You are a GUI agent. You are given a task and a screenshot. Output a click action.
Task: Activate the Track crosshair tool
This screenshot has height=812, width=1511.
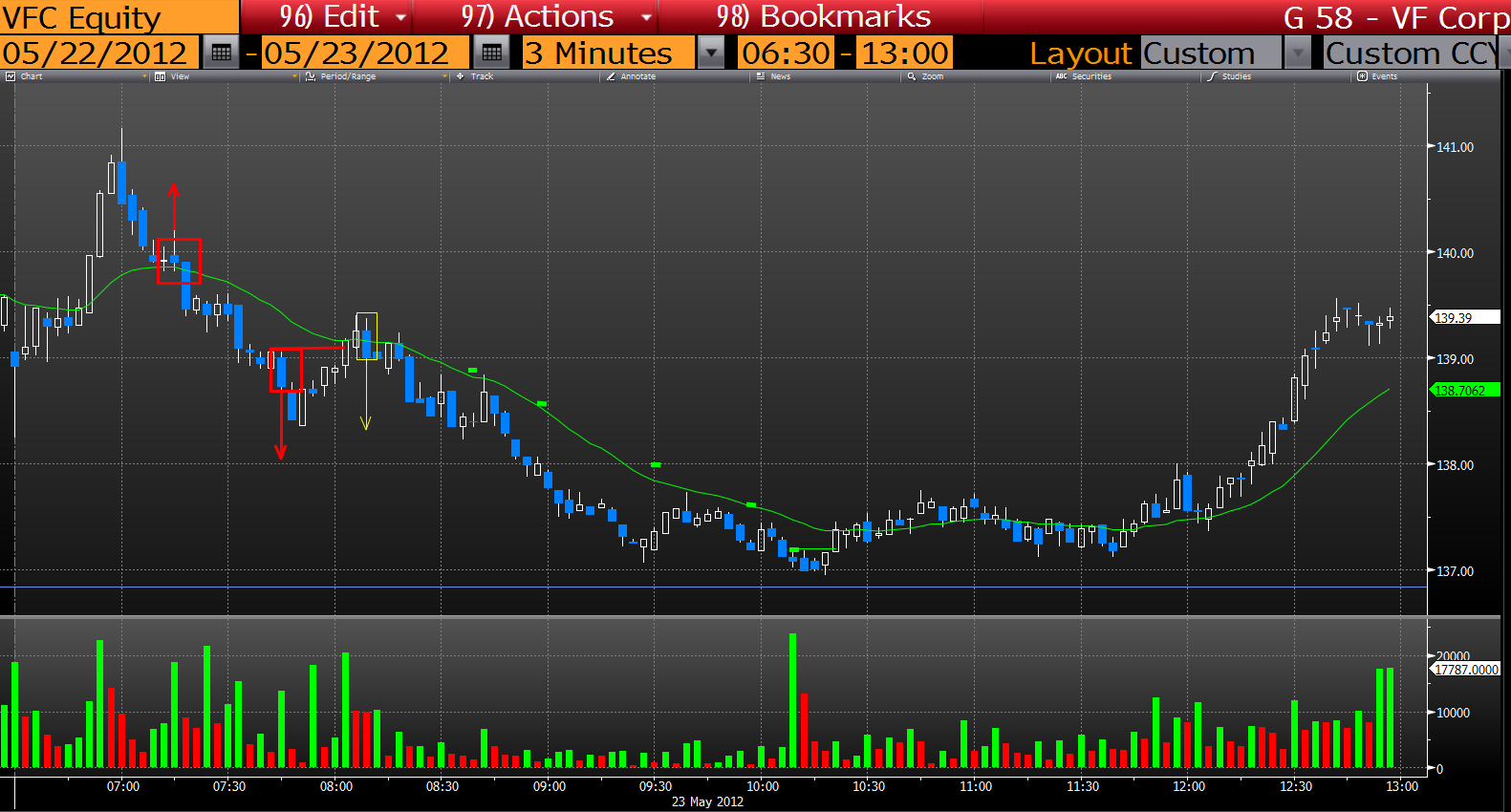[x=461, y=76]
